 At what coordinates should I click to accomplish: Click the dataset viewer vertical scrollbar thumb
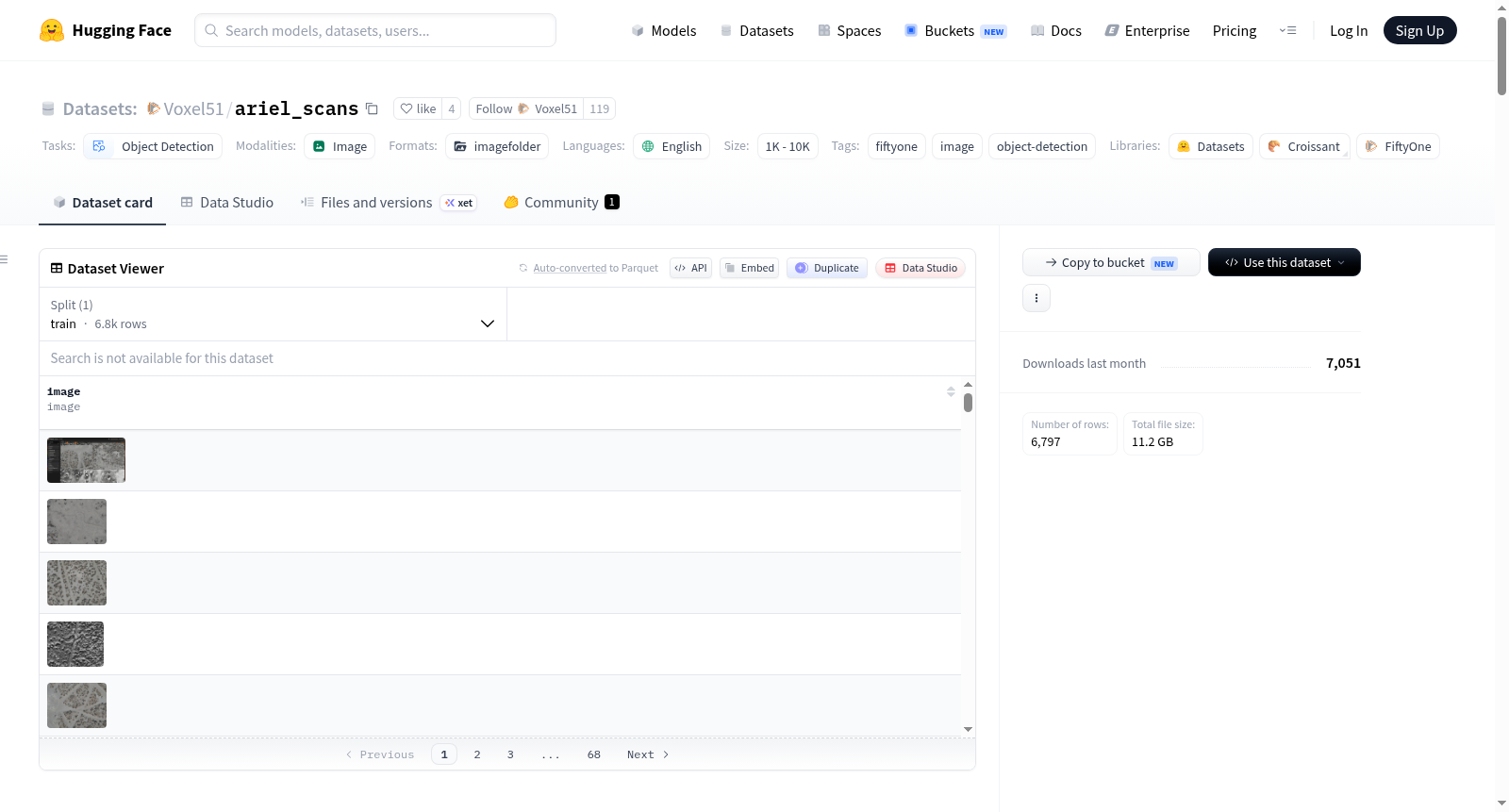968,403
